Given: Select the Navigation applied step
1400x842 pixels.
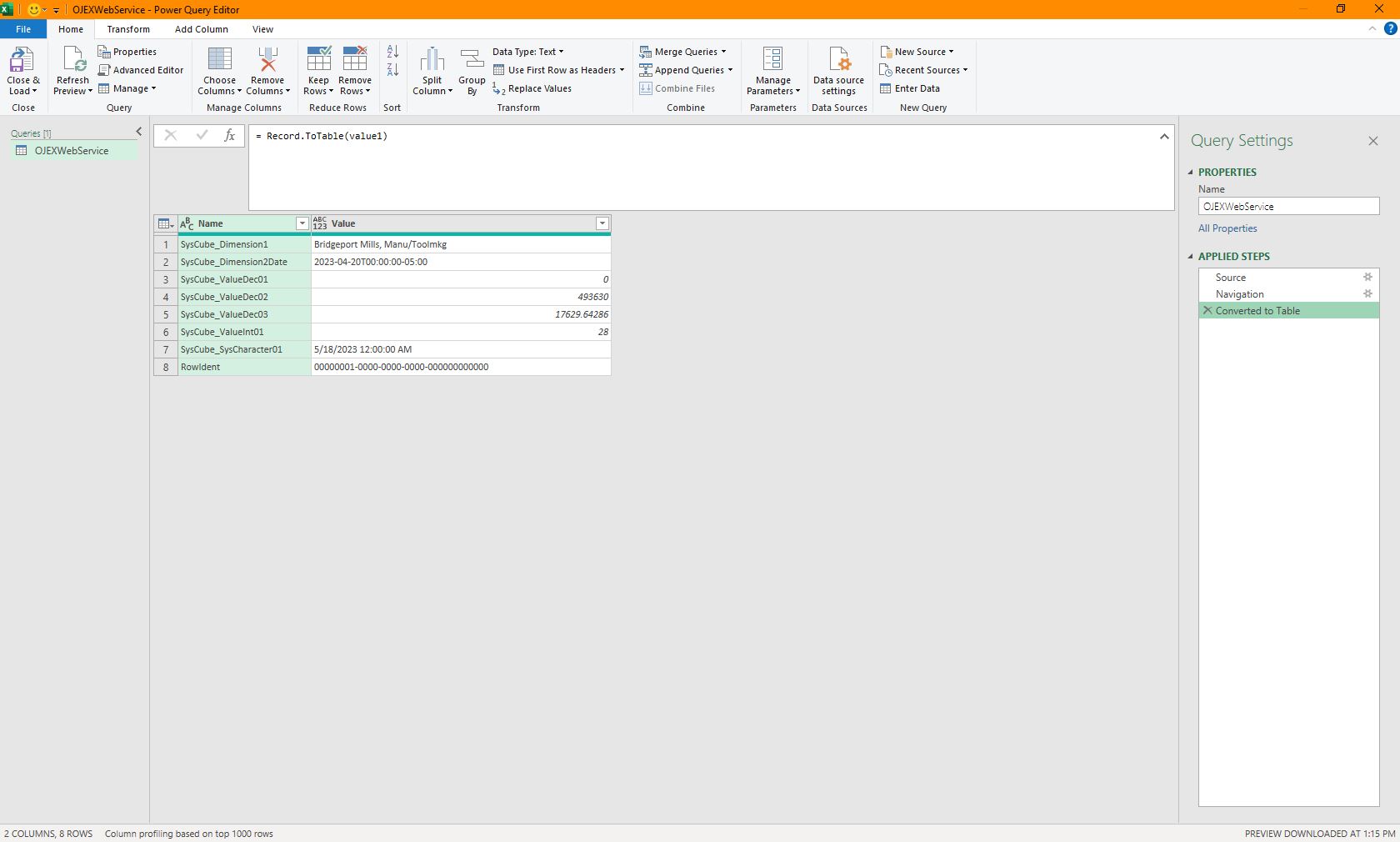Looking at the screenshot, I should click(x=1239, y=294).
